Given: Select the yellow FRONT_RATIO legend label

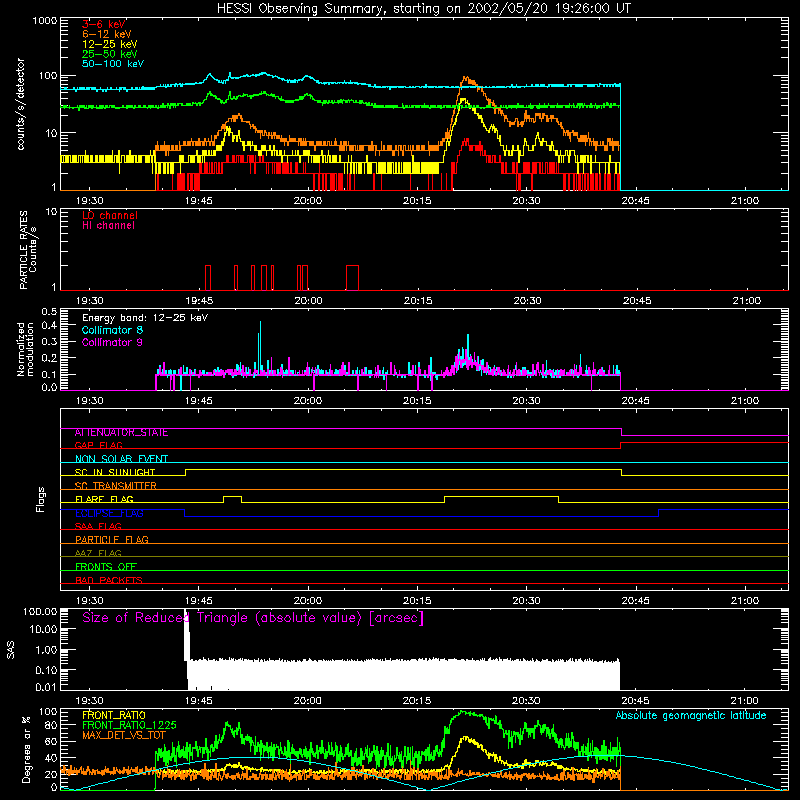Looking at the screenshot, I should [114, 715].
